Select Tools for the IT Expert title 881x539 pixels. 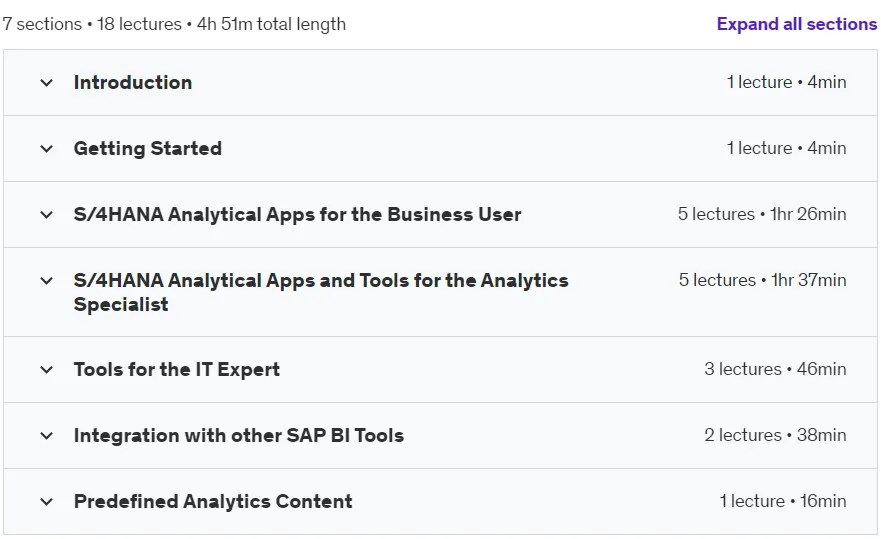(176, 370)
